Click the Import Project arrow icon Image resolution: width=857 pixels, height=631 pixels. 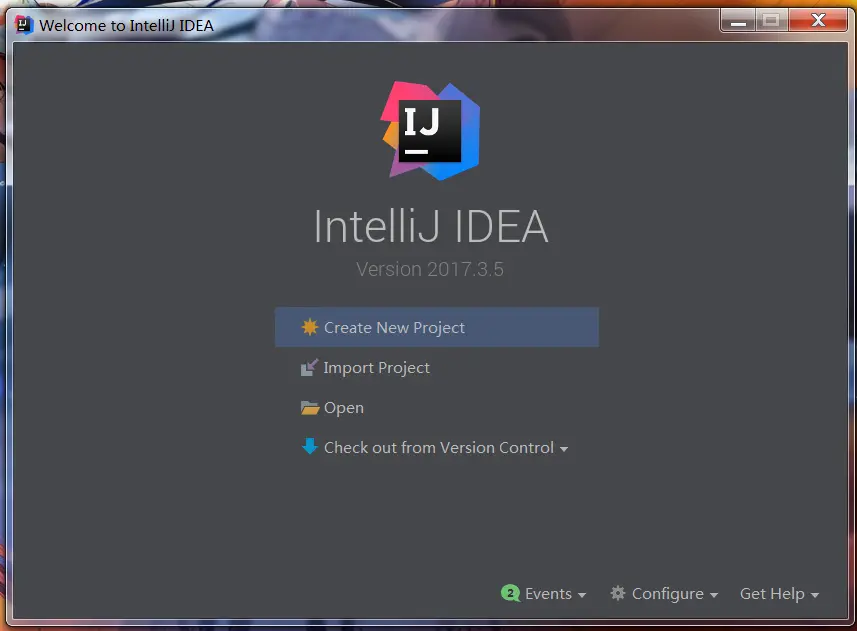309,367
